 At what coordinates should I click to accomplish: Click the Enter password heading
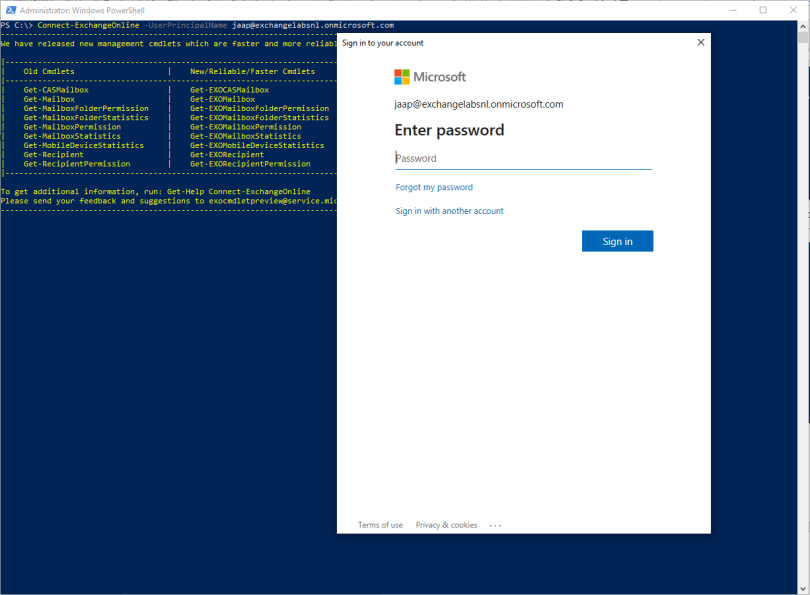point(449,130)
